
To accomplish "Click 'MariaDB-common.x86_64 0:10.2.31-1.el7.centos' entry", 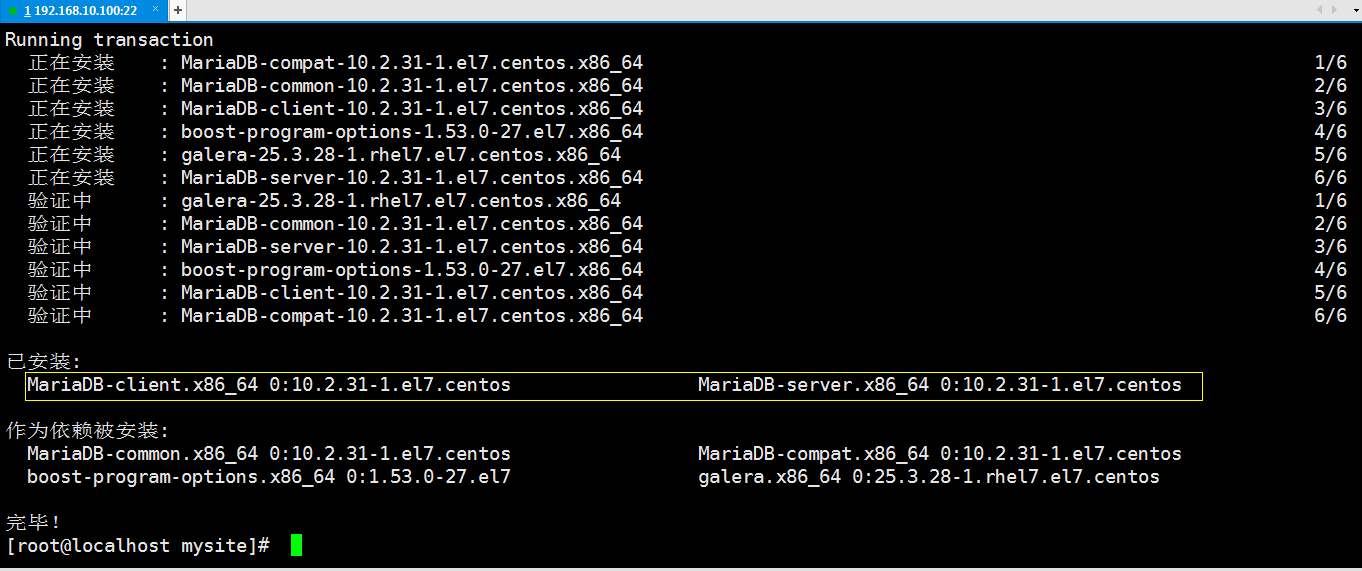I will (269, 454).
